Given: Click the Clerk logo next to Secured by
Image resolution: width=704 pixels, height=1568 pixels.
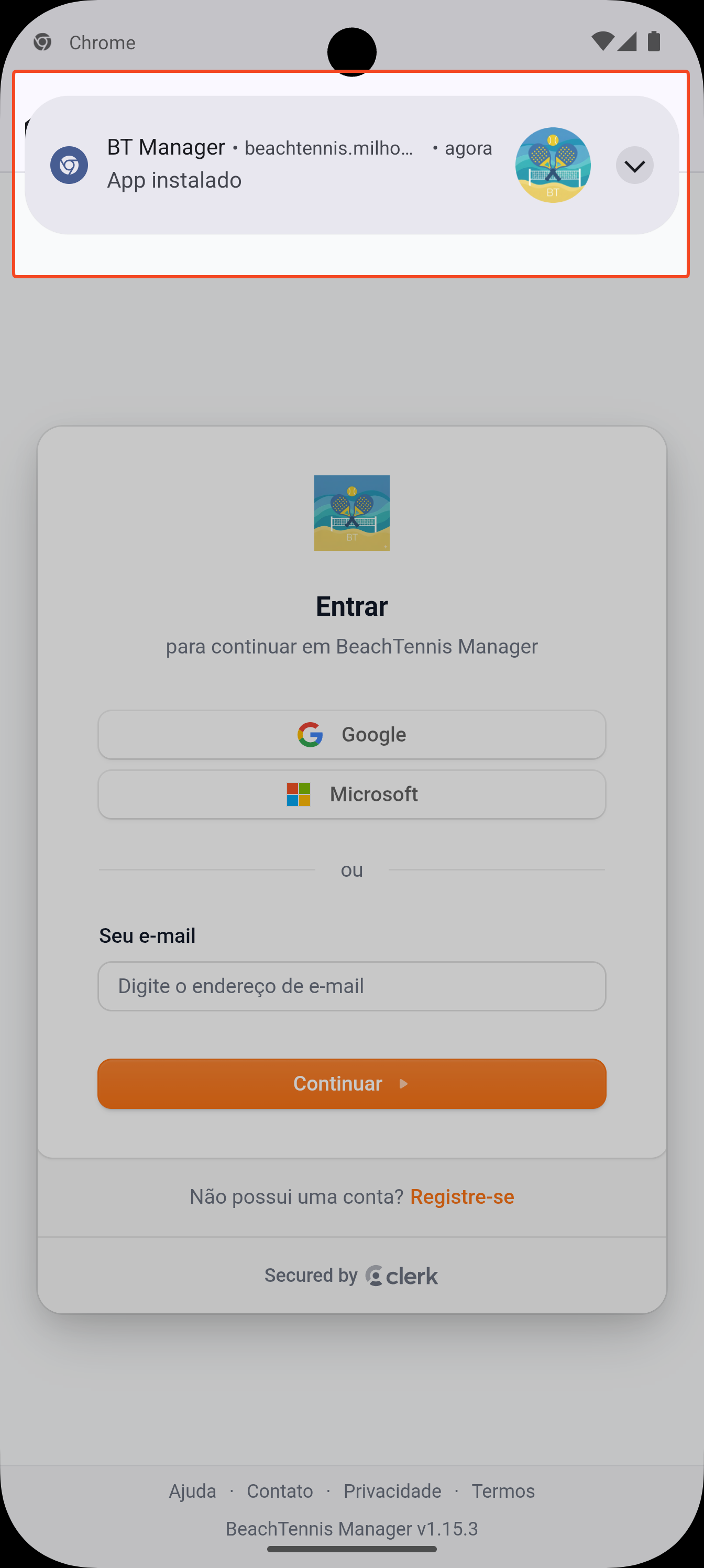Looking at the screenshot, I should (374, 1275).
